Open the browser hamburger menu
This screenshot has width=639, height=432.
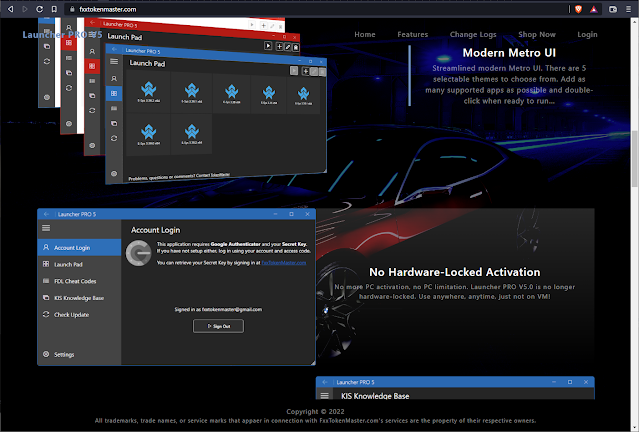tap(628, 9)
